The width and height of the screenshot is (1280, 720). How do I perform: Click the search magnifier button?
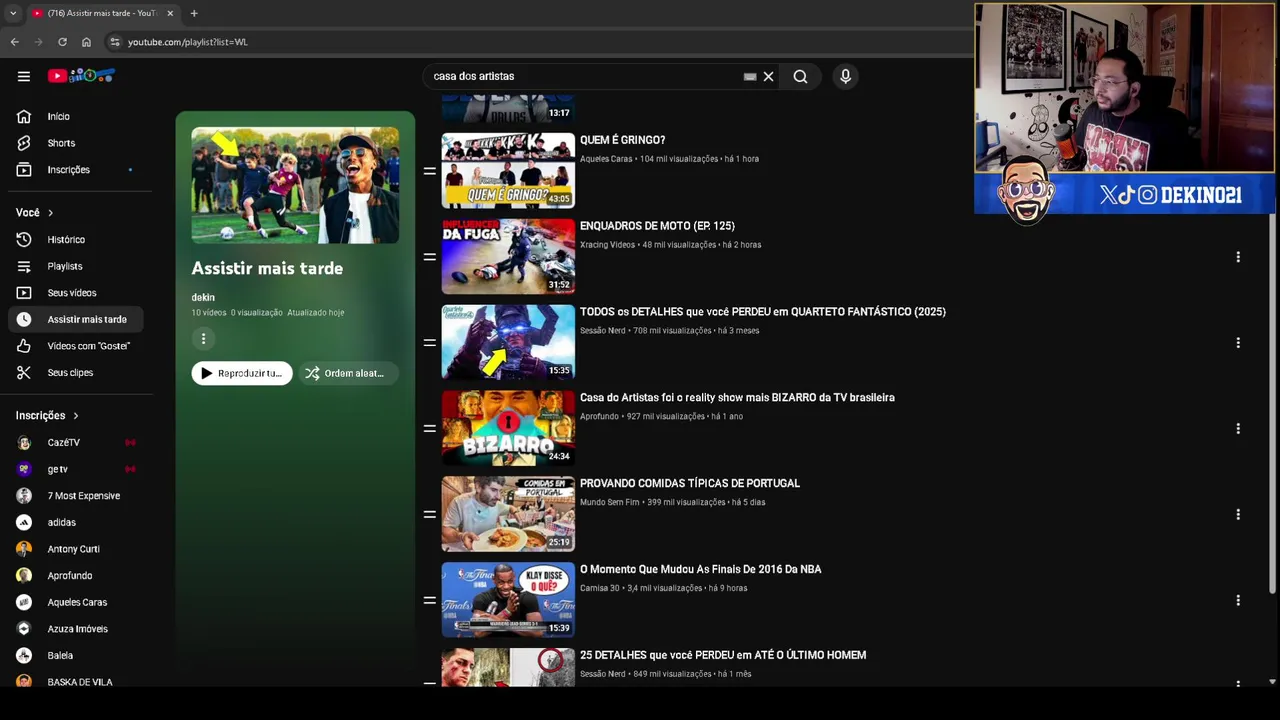(800, 76)
